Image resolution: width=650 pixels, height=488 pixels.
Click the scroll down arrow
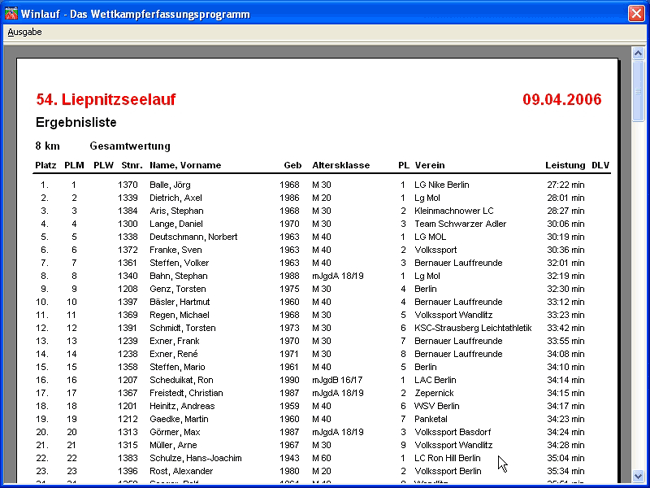tap(639, 477)
